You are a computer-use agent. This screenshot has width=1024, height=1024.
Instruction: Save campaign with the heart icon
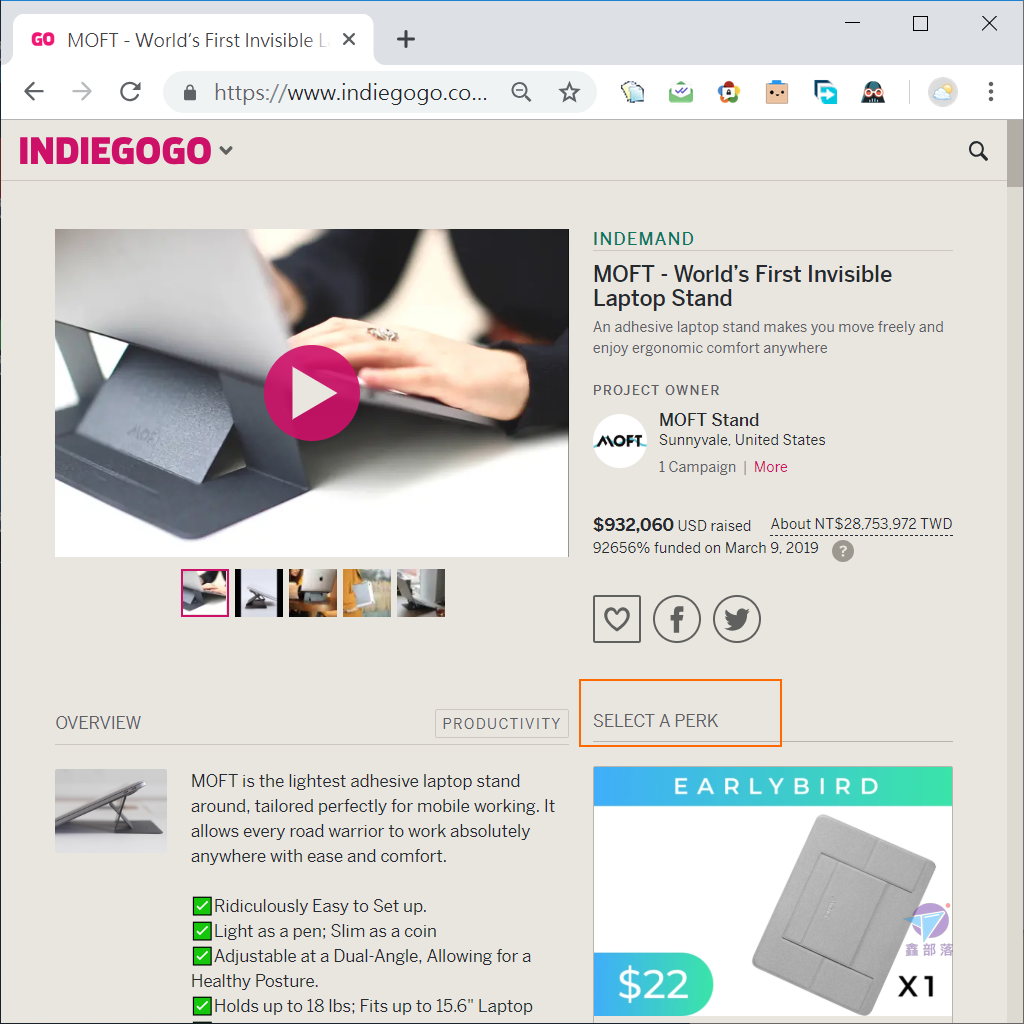tap(616, 618)
